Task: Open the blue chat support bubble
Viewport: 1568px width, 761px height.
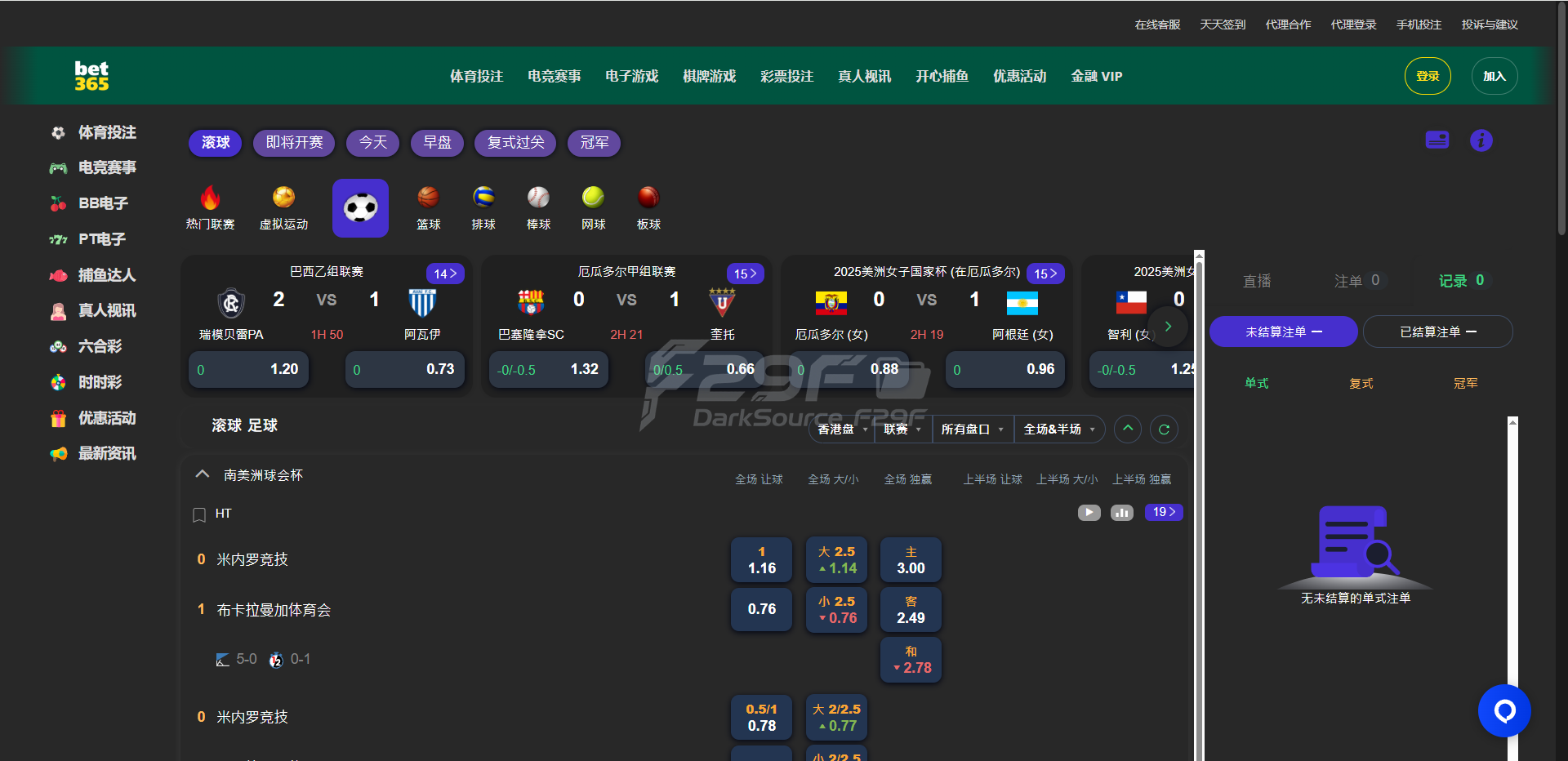Action: point(1503,711)
